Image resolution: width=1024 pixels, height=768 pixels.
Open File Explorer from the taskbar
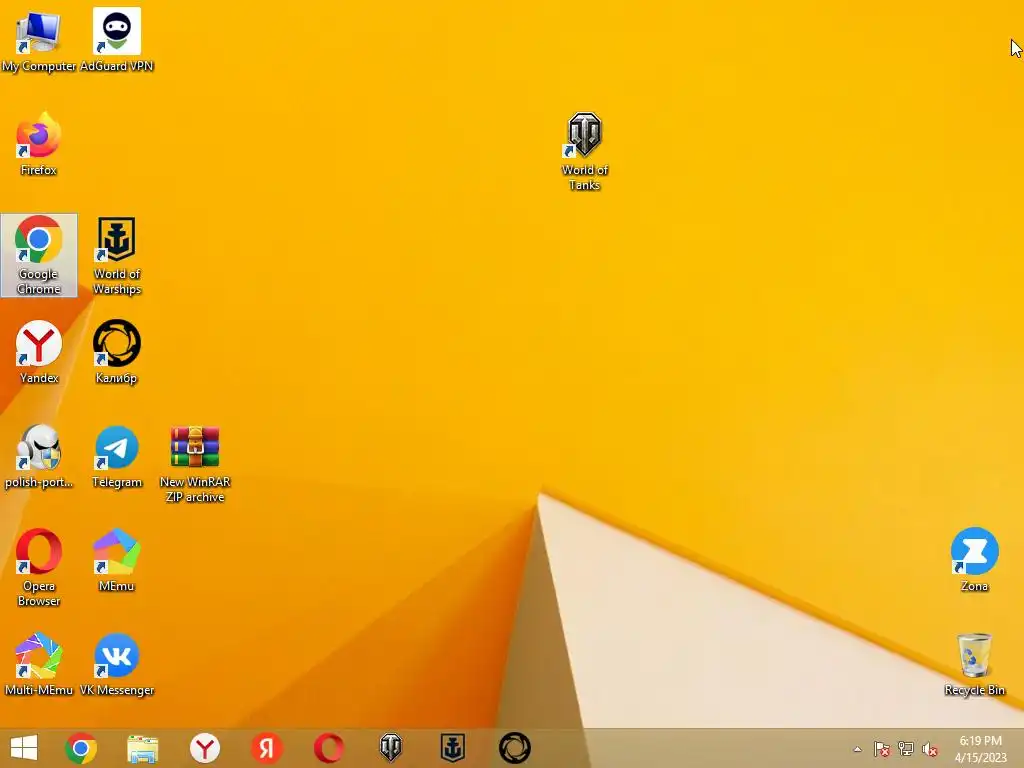[x=142, y=748]
